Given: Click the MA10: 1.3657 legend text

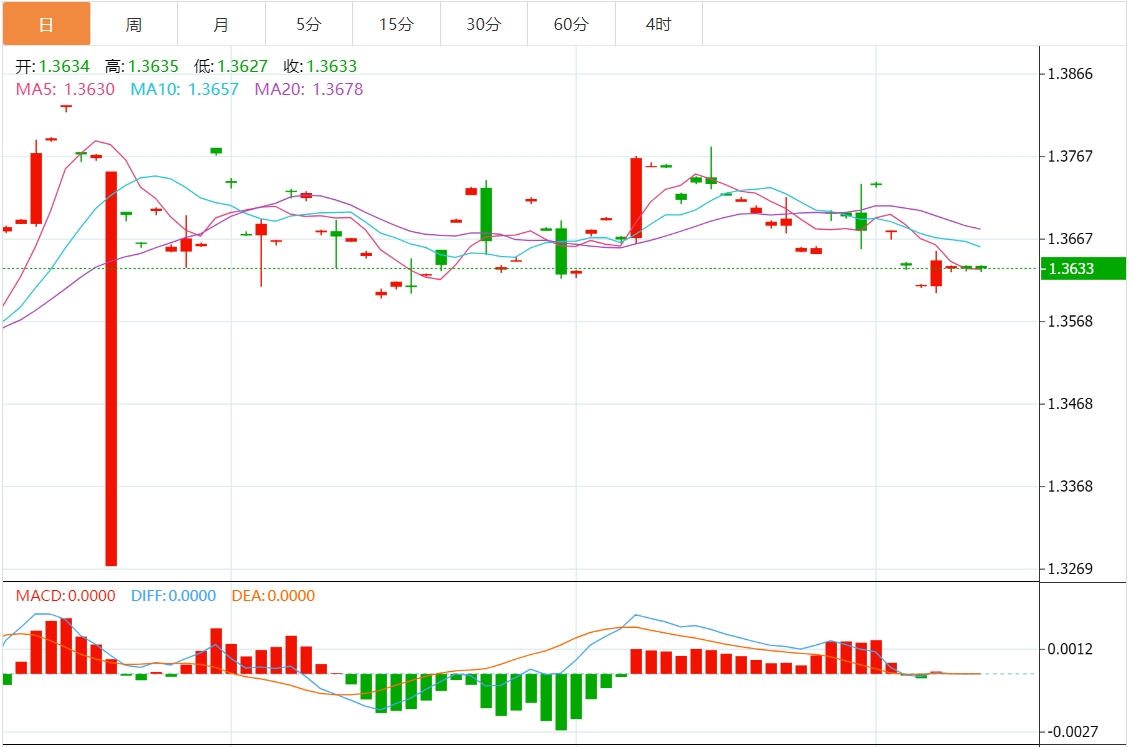Looking at the screenshot, I should tap(185, 89).
